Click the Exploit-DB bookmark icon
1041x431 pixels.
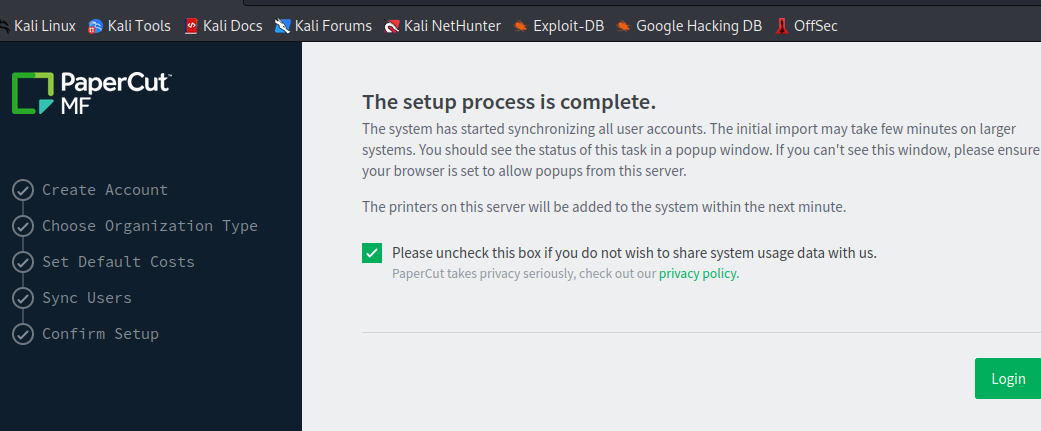520,26
